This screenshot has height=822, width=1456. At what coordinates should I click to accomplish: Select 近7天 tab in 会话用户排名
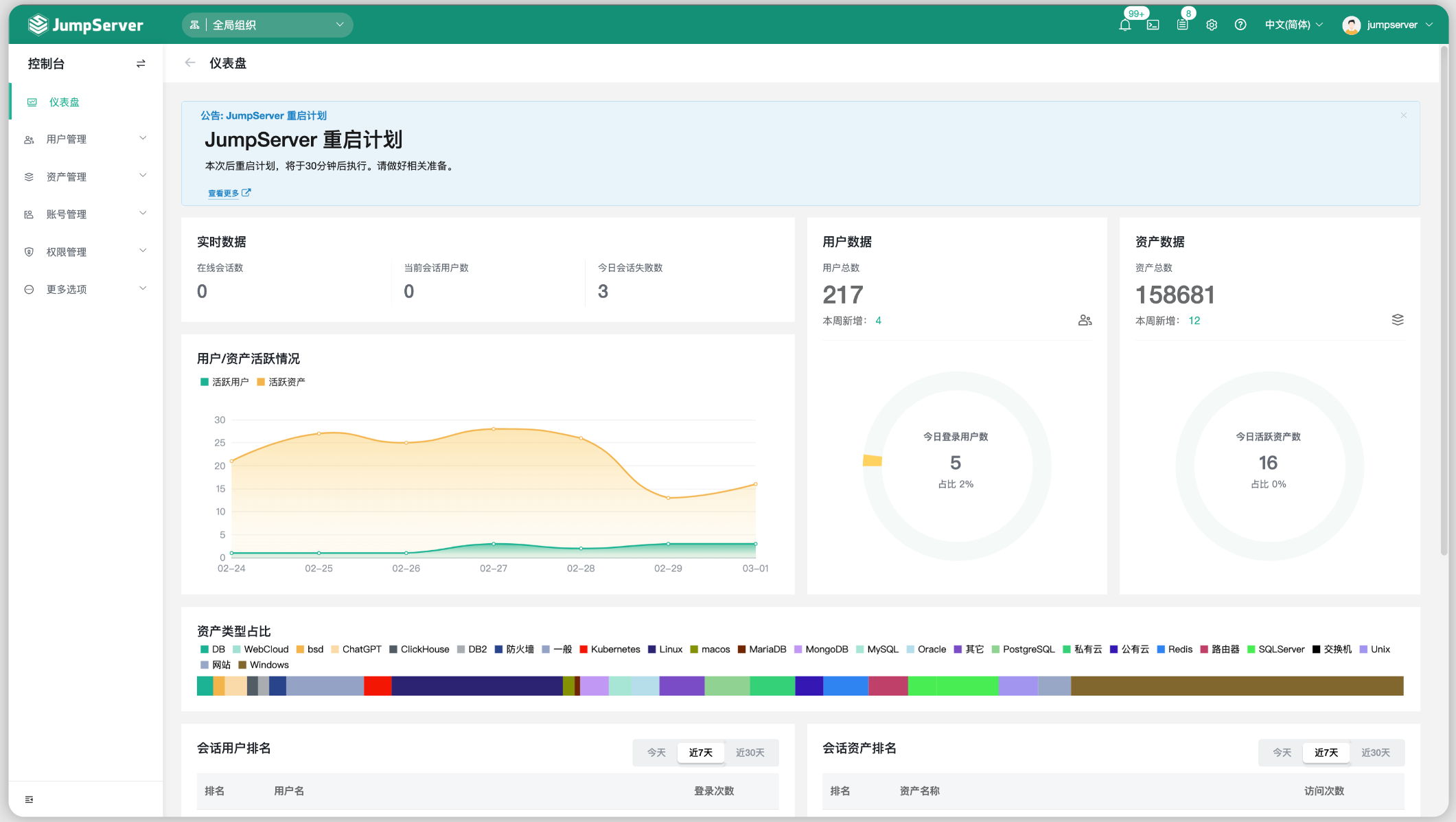click(701, 753)
